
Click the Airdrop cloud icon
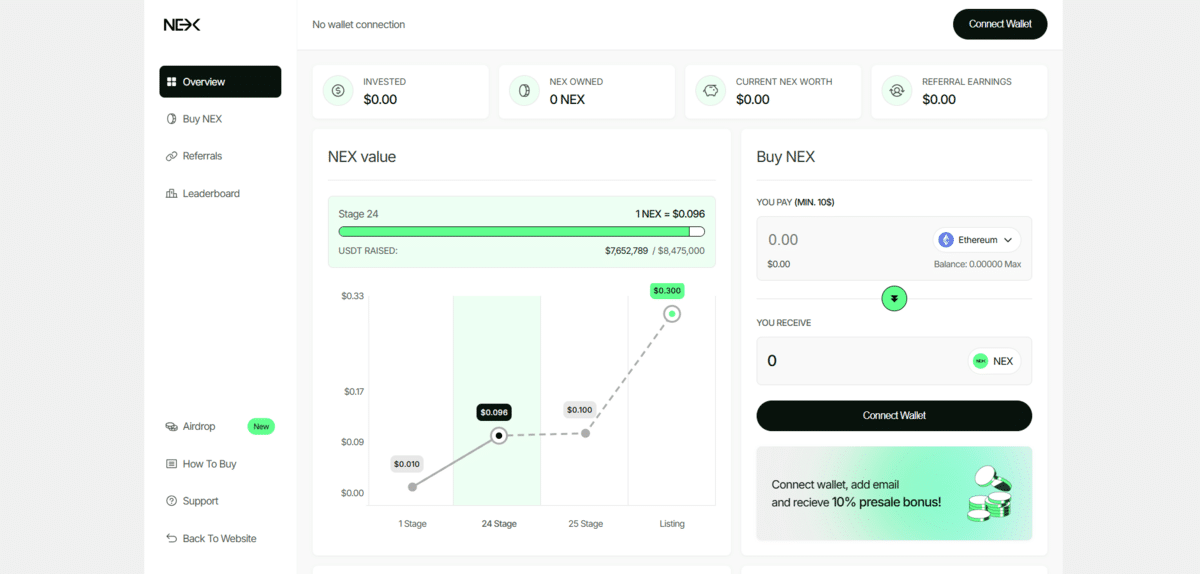pyautogui.click(x=172, y=426)
